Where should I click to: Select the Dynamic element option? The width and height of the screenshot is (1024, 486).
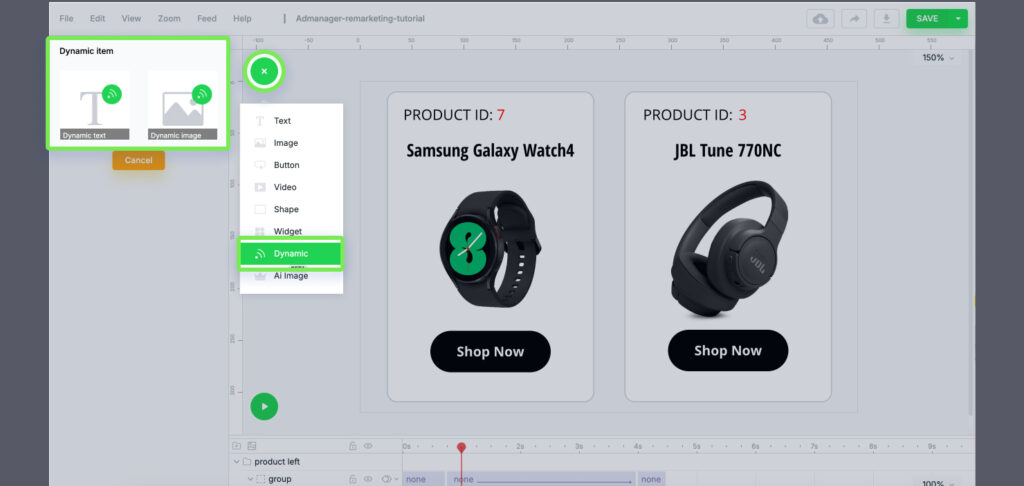pyautogui.click(x=291, y=254)
